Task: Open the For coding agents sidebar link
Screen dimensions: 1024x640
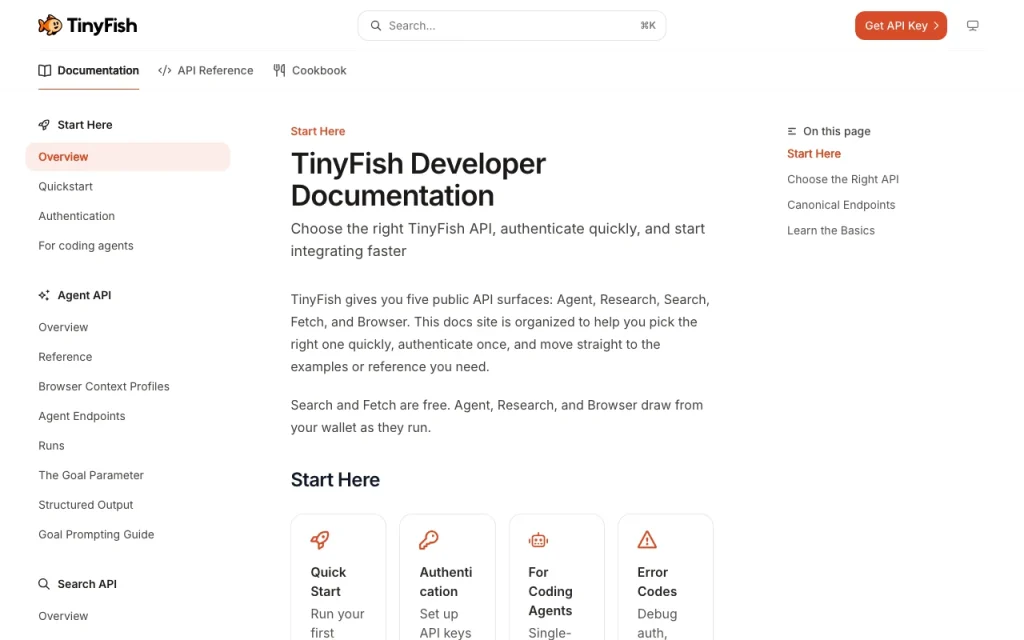Action: click(86, 246)
